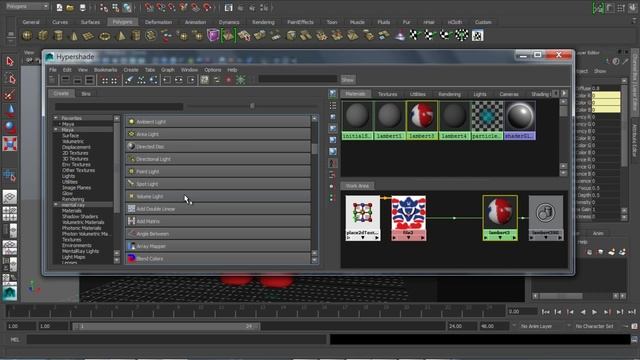Select the arrow Select tool in toolbox
The width and height of the screenshot is (640, 360).
point(10,61)
